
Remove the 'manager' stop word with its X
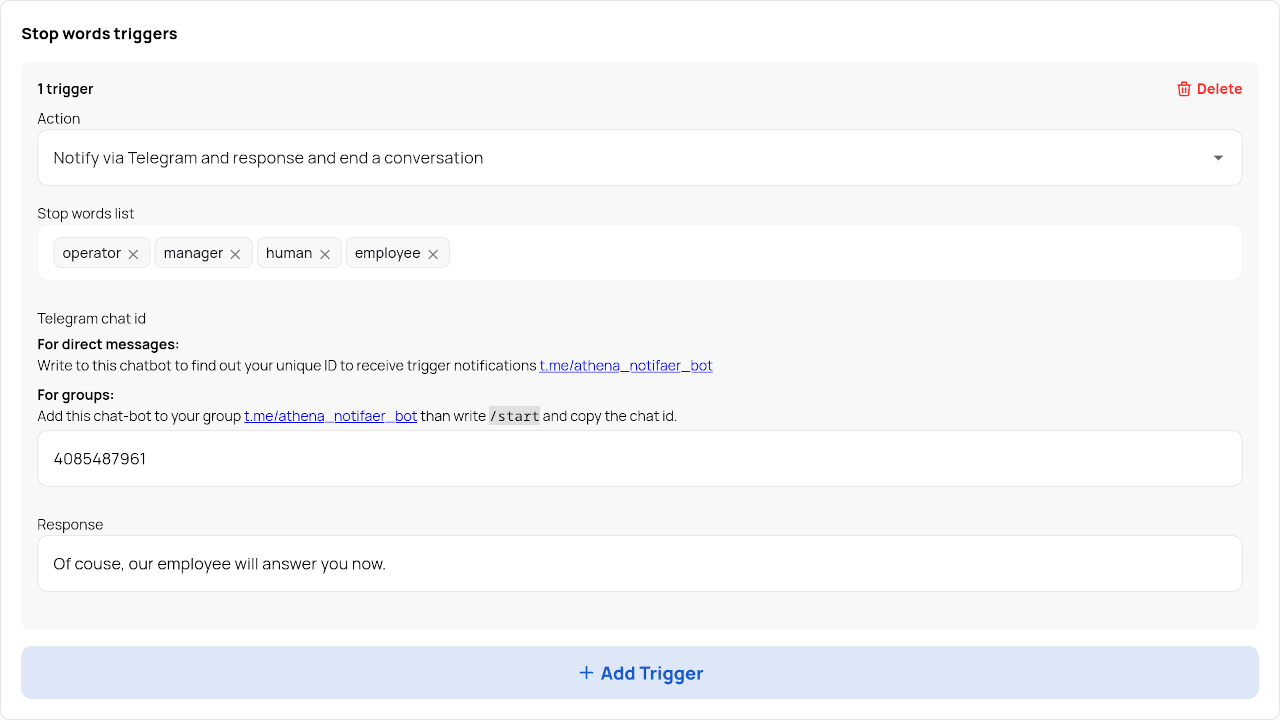(x=235, y=254)
